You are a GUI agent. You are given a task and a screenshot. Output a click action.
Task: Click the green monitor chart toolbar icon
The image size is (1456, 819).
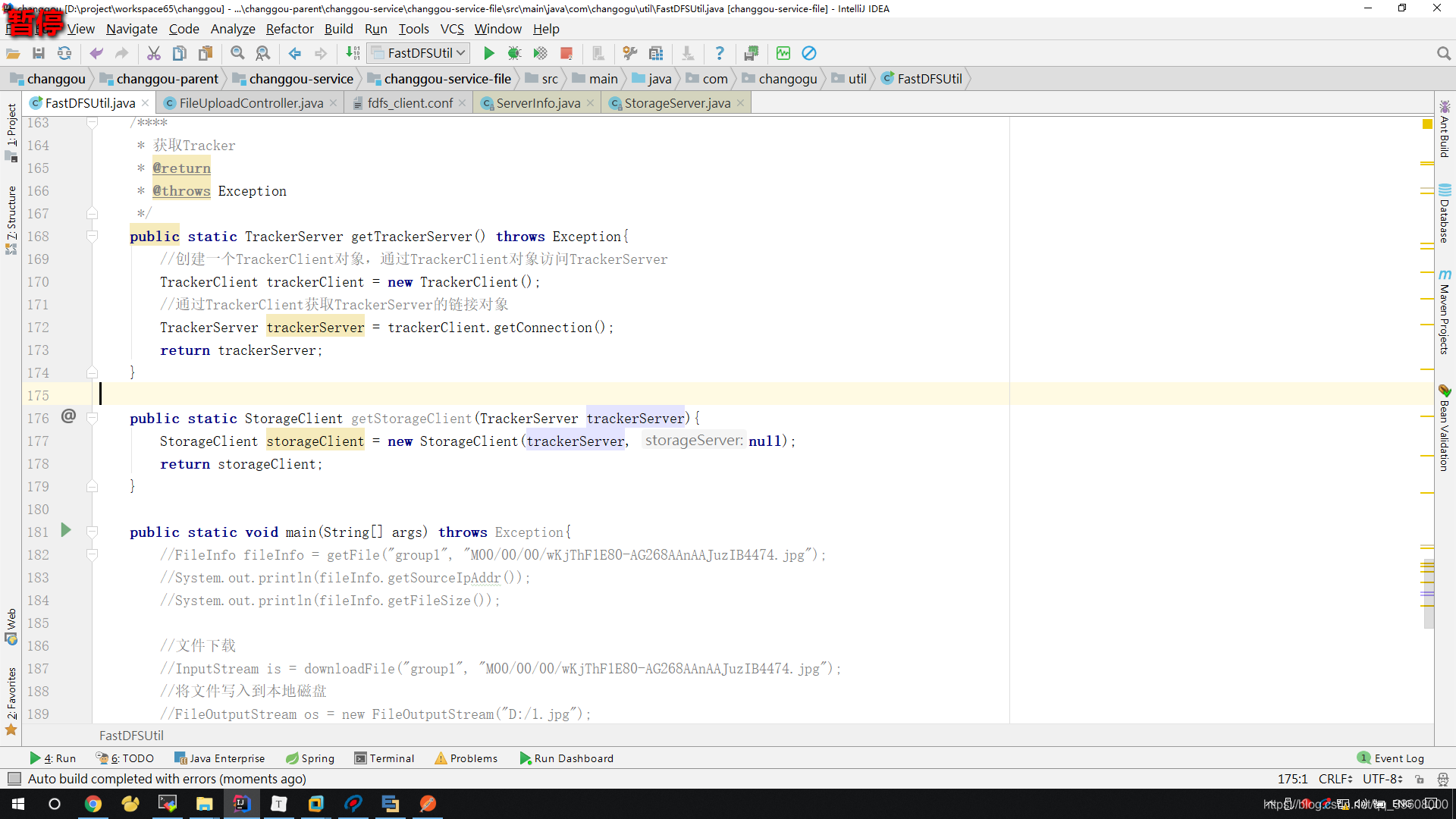coord(783,53)
